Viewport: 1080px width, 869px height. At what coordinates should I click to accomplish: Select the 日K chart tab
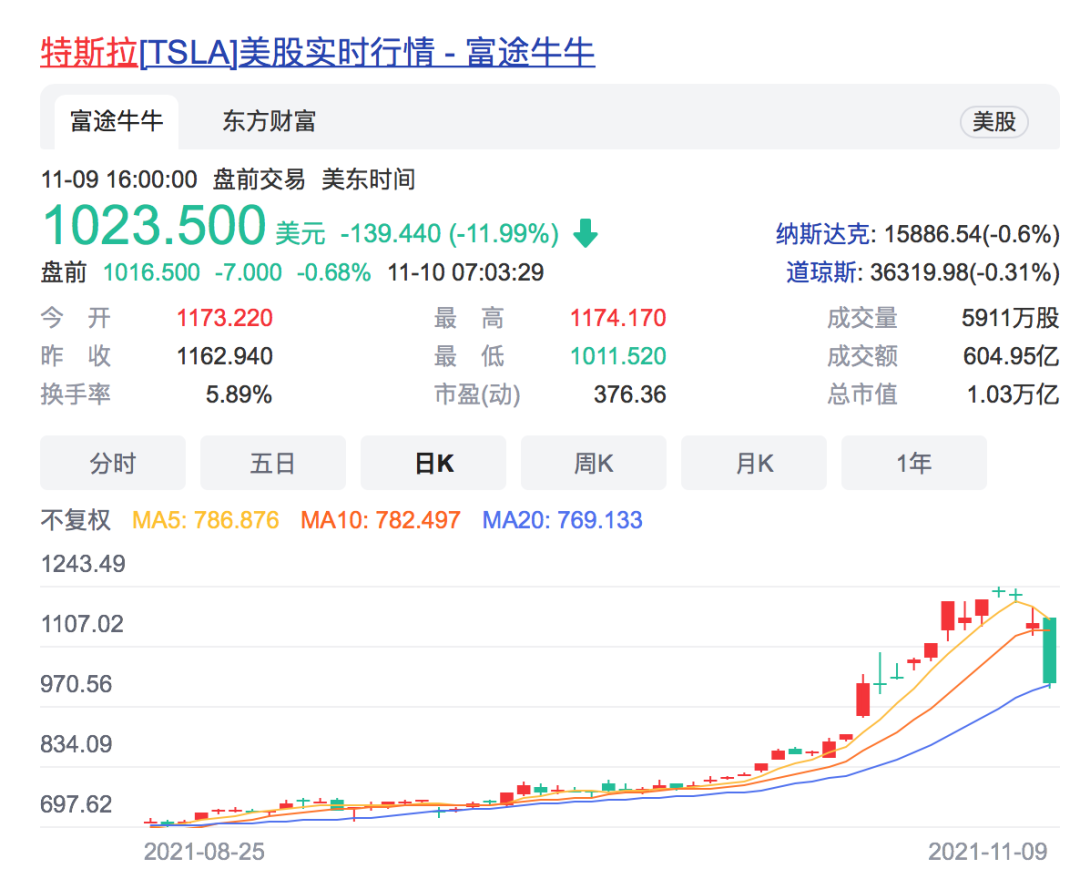pos(433,463)
